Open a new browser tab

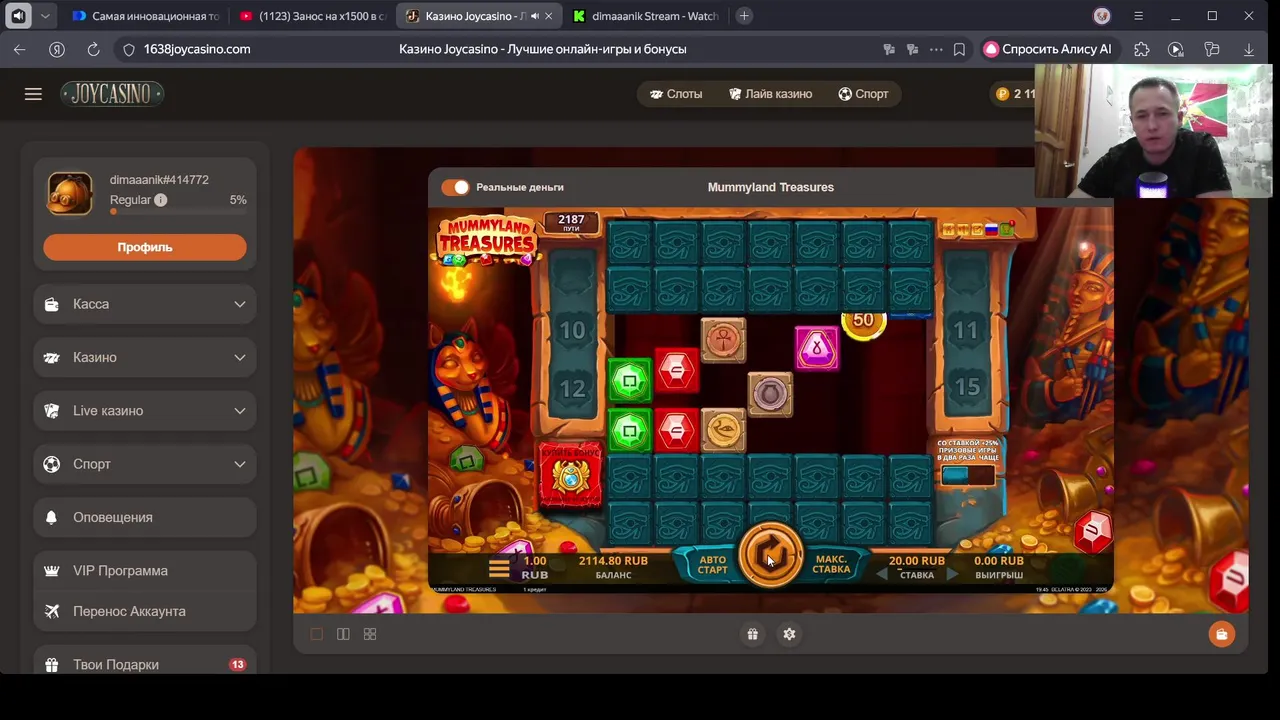(x=744, y=16)
